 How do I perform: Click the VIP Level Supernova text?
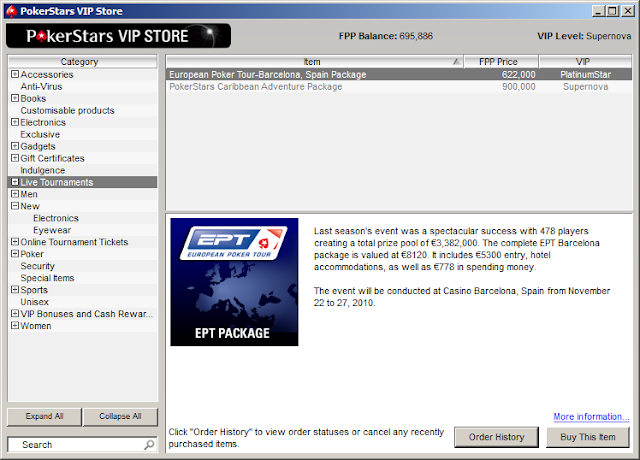click(584, 36)
